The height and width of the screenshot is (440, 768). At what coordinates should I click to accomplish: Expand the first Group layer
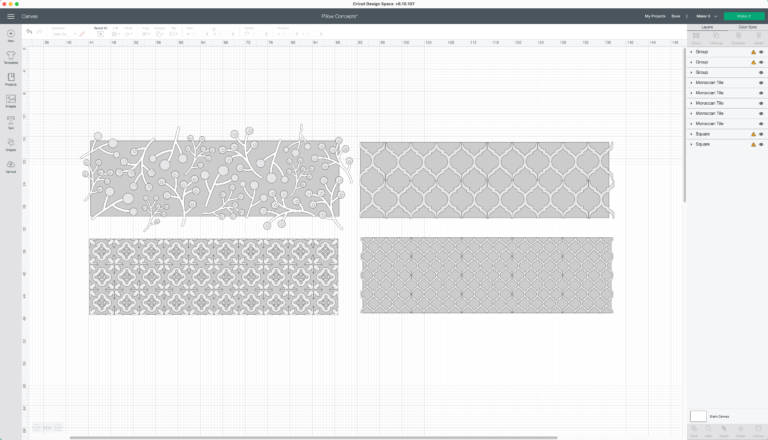(x=691, y=51)
